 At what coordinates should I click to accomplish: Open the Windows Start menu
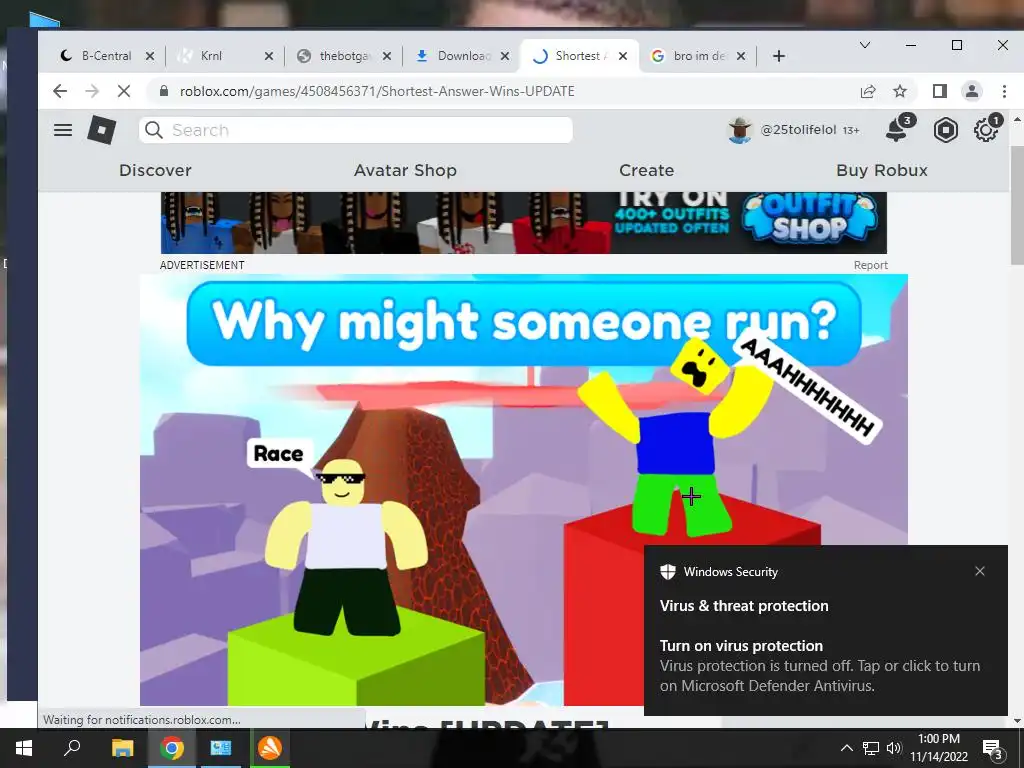coord(24,748)
